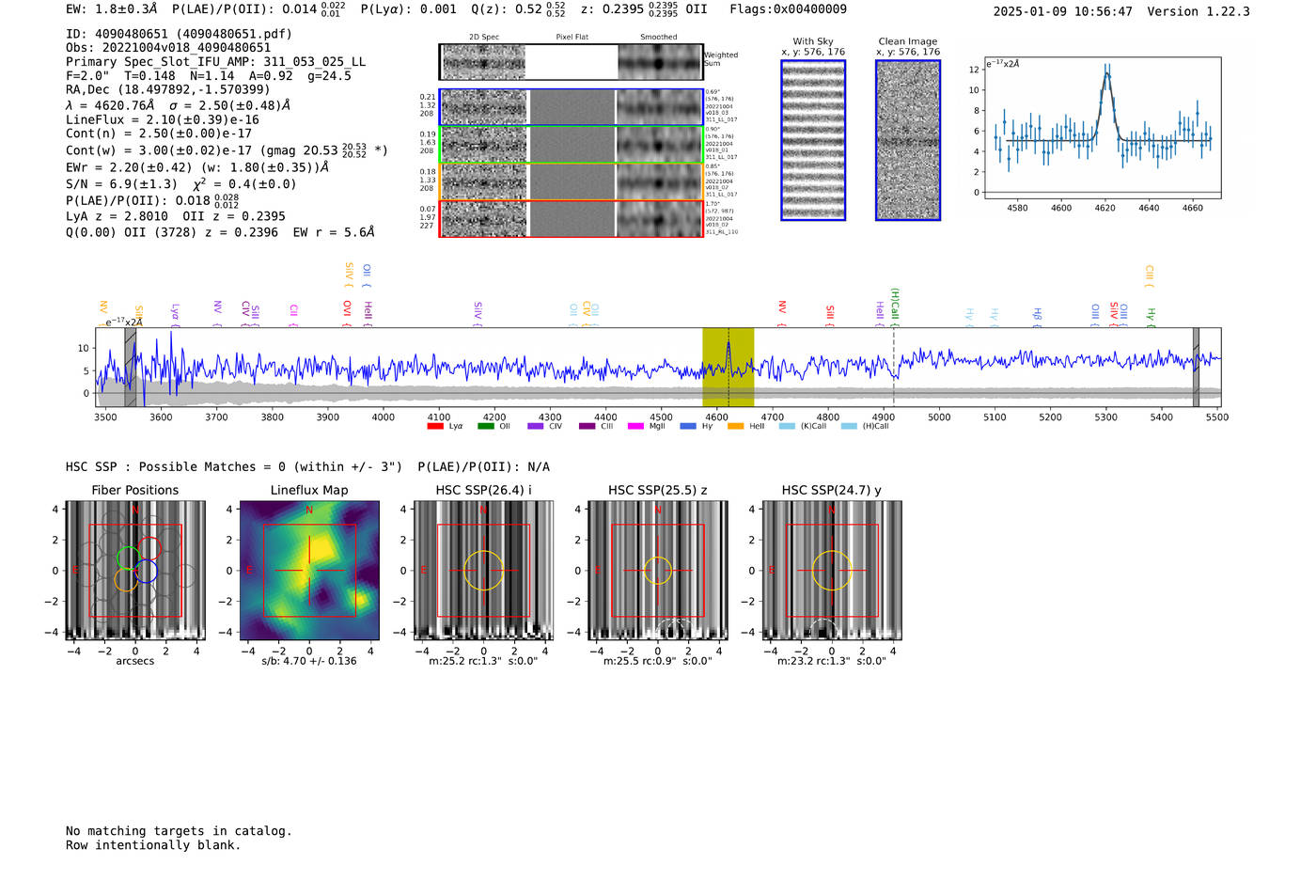
Task: Select the Fiber Positions panel
Action: click(135, 571)
